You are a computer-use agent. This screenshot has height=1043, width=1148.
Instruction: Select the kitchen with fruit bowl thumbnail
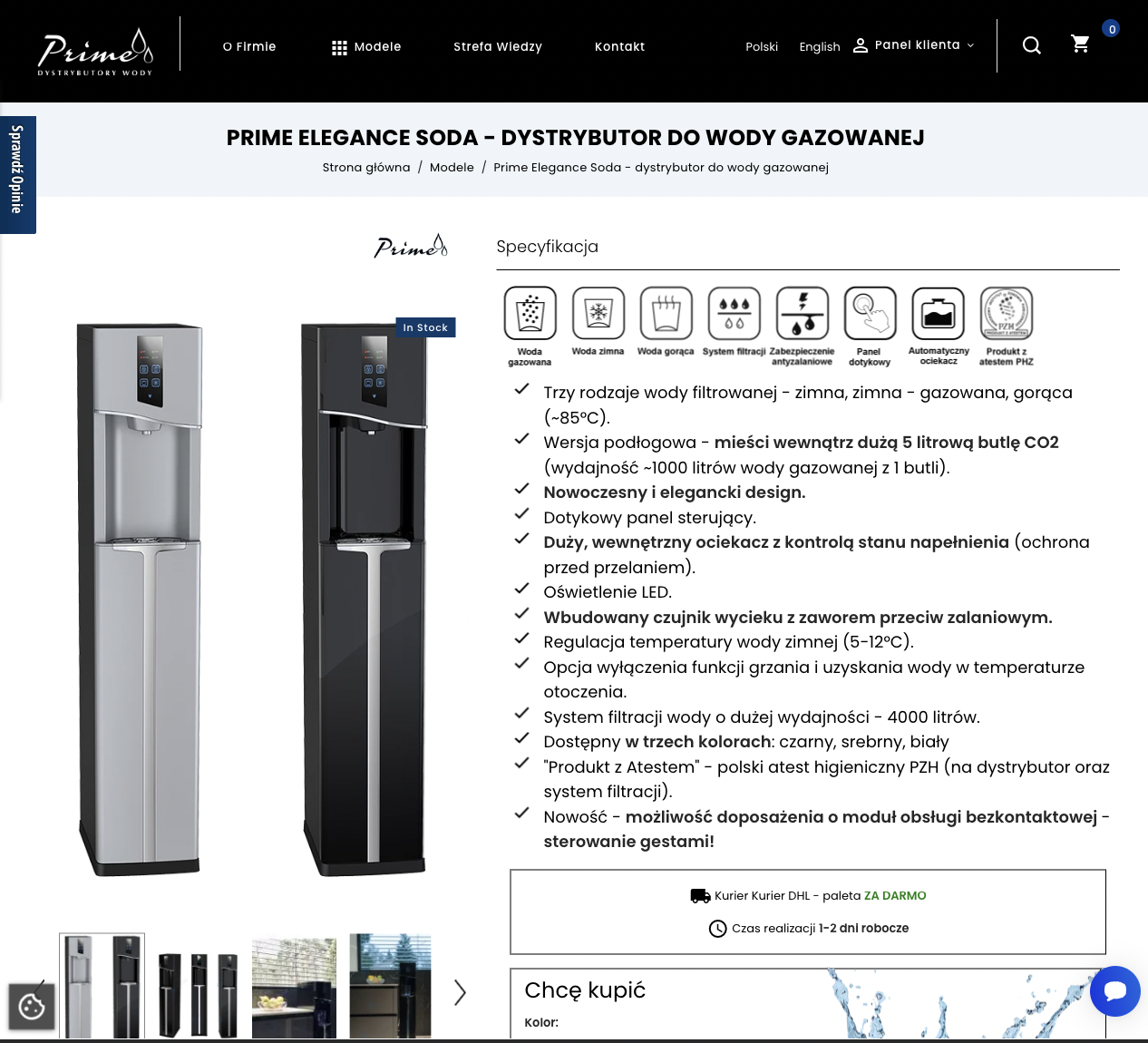[x=294, y=987]
